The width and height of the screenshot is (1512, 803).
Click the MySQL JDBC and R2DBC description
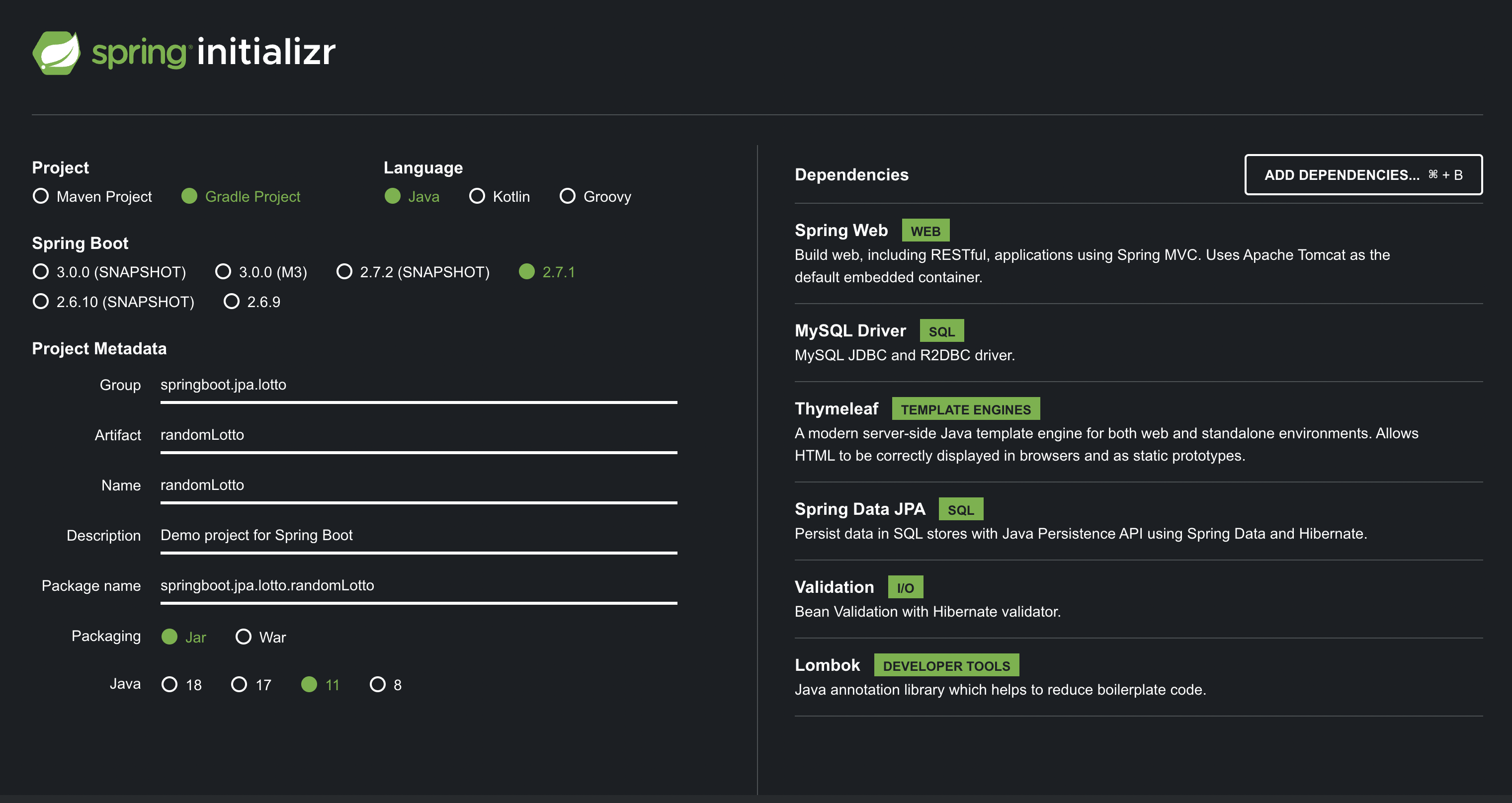tap(905, 355)
